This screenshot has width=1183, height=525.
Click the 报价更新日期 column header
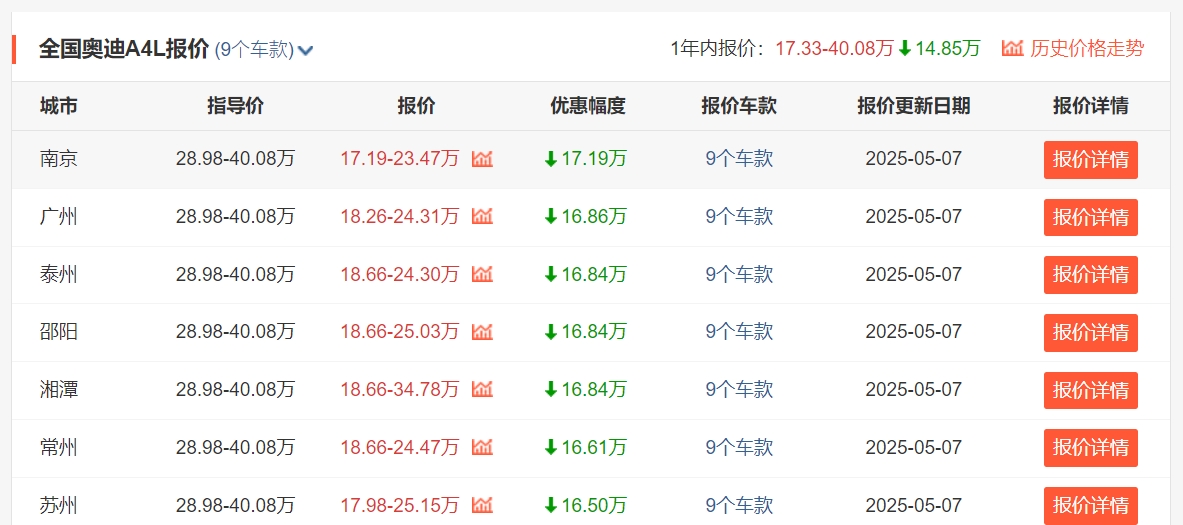pyautogui.click(x=914, y=106)
